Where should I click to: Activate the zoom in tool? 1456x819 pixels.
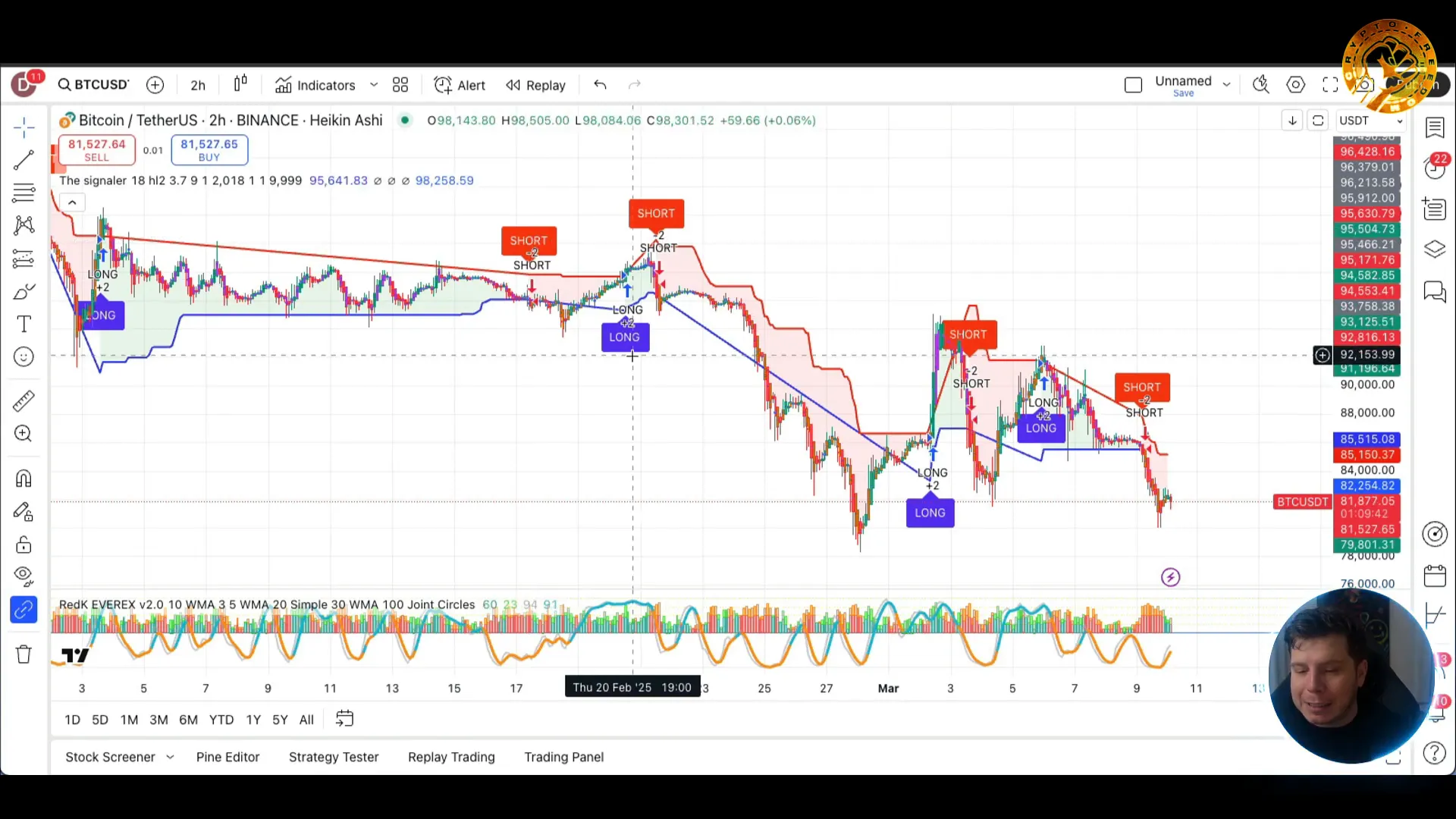point(24,434)
